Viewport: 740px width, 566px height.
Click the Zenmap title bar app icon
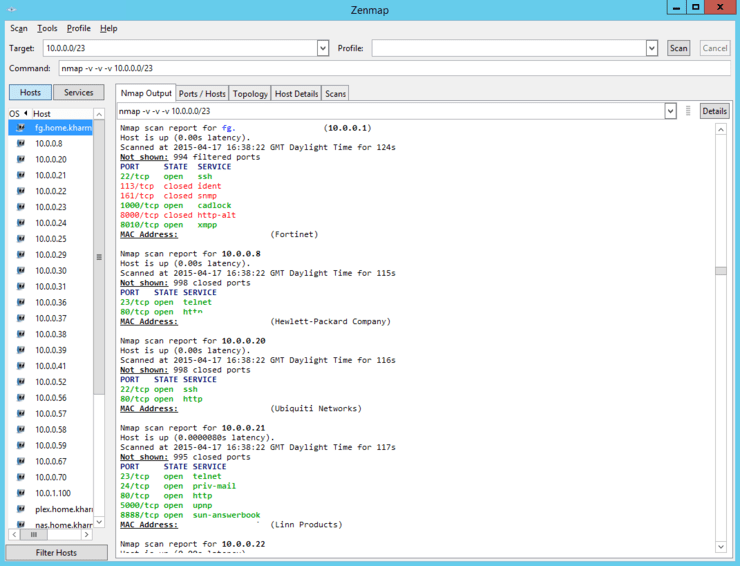click(12, 9)
